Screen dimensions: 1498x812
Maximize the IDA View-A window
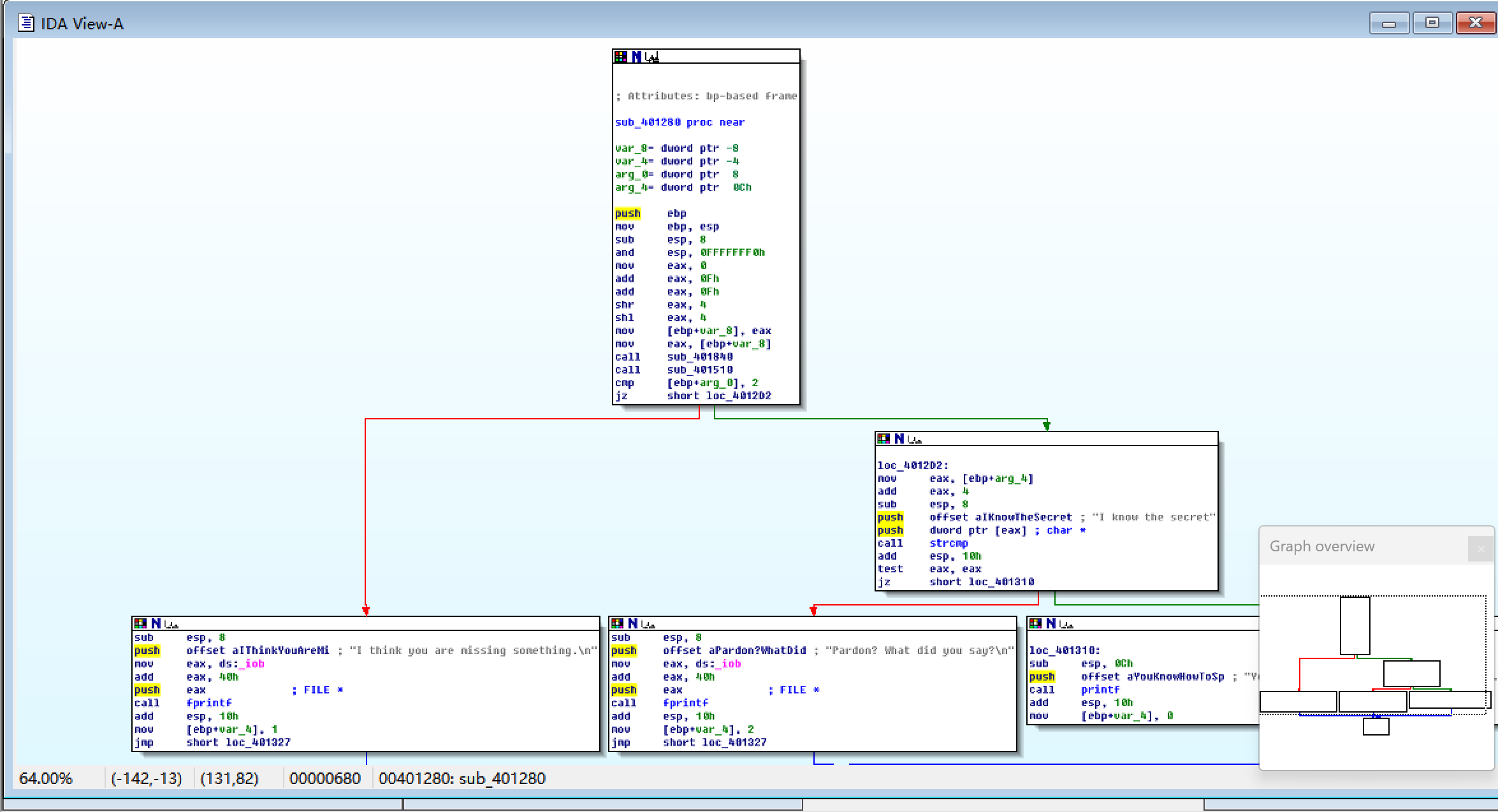coord(1432,23)
